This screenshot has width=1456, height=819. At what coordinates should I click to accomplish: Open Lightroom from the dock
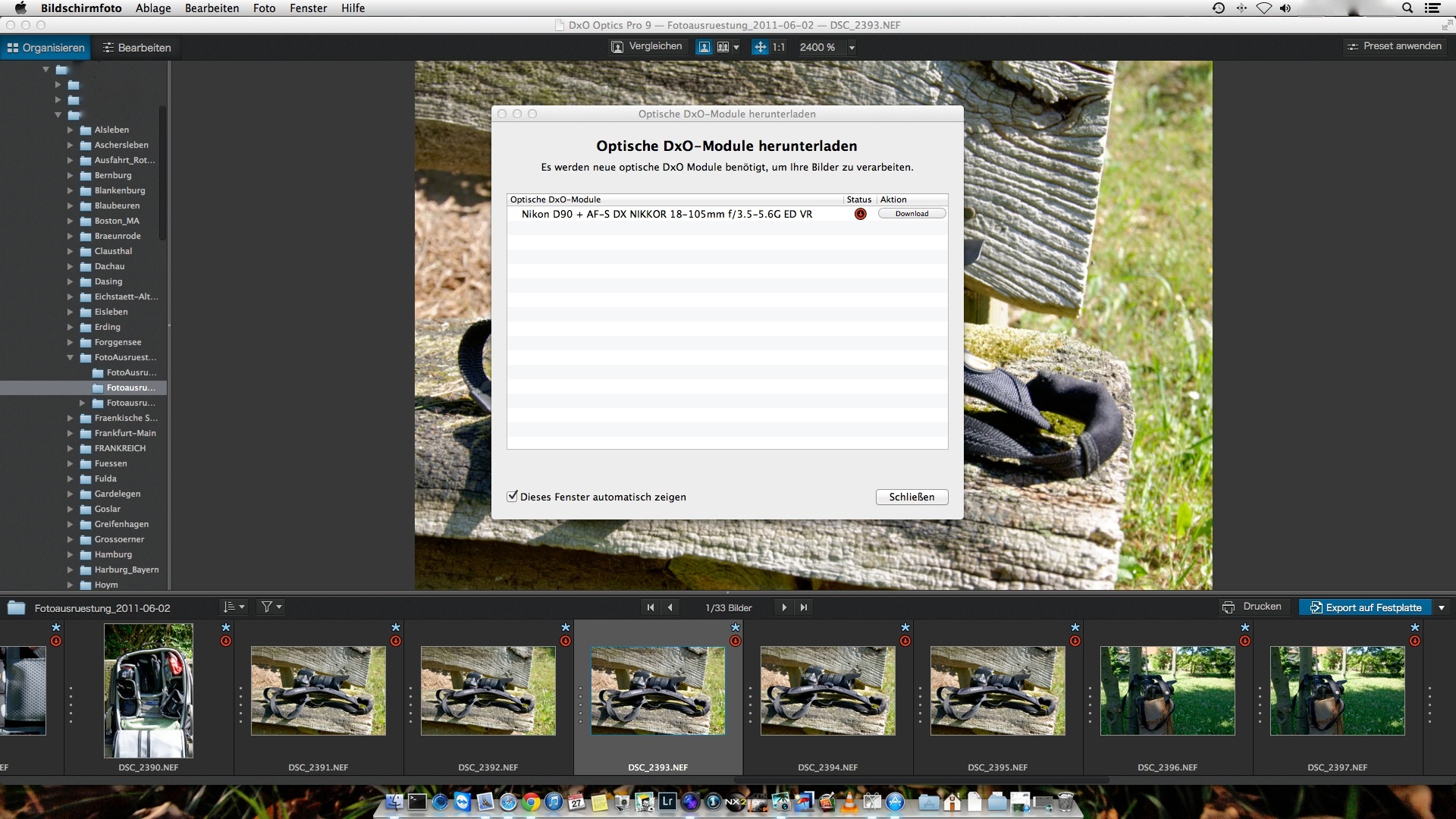coord(667,801)
